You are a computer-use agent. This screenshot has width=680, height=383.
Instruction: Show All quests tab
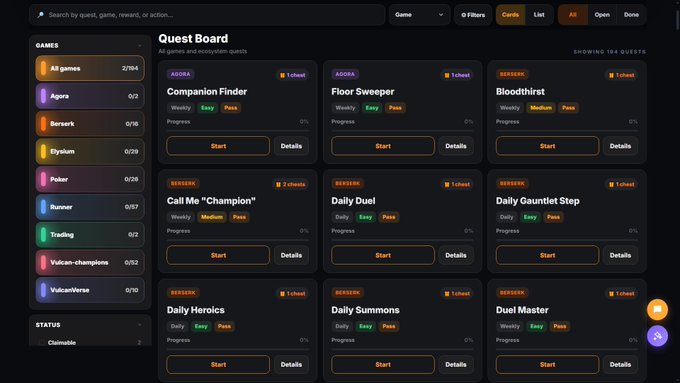tap(573, 15)
